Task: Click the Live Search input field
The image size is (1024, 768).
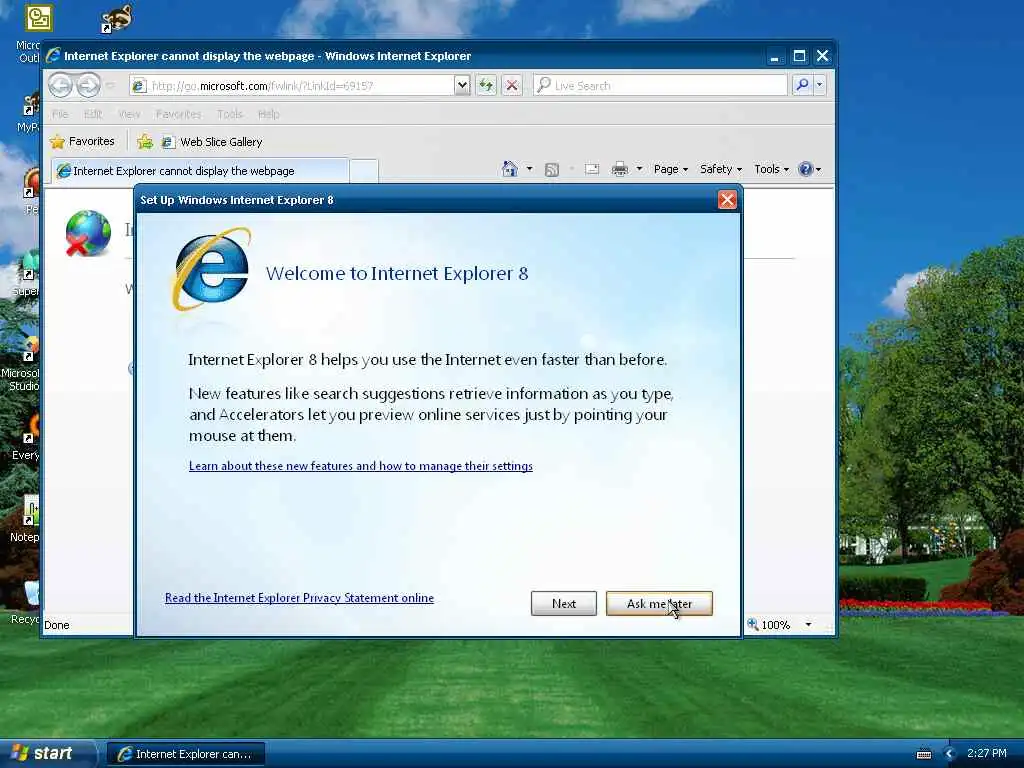Action: 661,86
